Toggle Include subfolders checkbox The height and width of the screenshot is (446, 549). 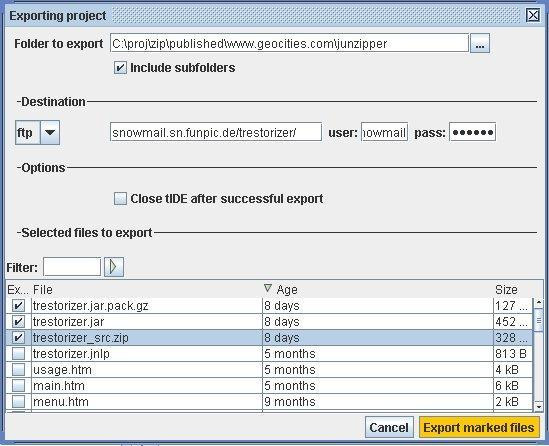pos(120,68)
